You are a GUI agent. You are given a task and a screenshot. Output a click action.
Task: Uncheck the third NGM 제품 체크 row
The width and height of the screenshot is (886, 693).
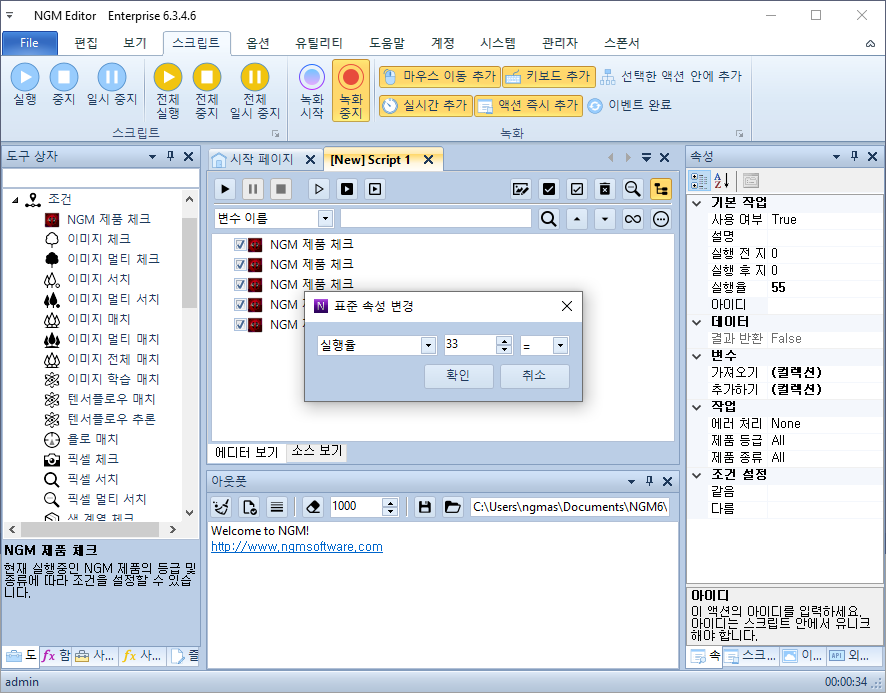pos(240,284)
